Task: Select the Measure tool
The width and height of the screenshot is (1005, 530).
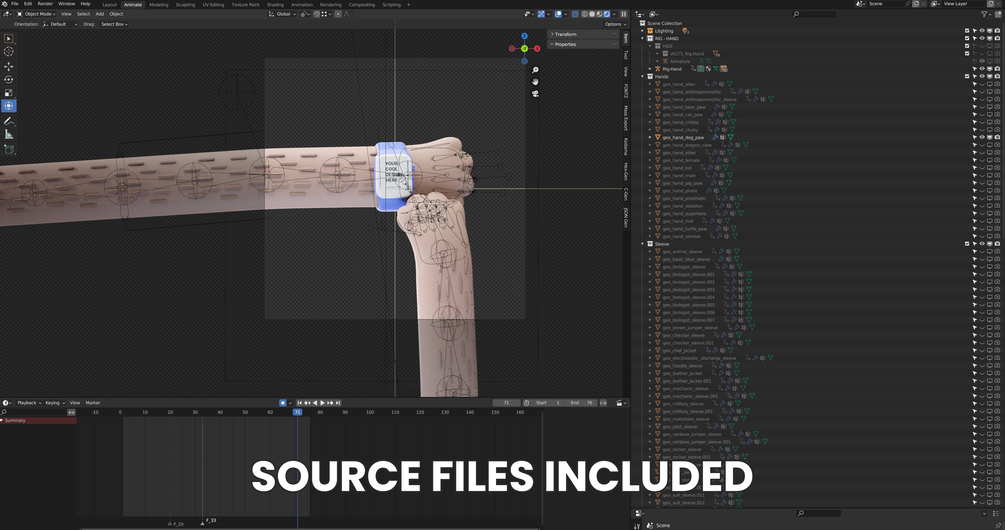Action: pos(9,135)
